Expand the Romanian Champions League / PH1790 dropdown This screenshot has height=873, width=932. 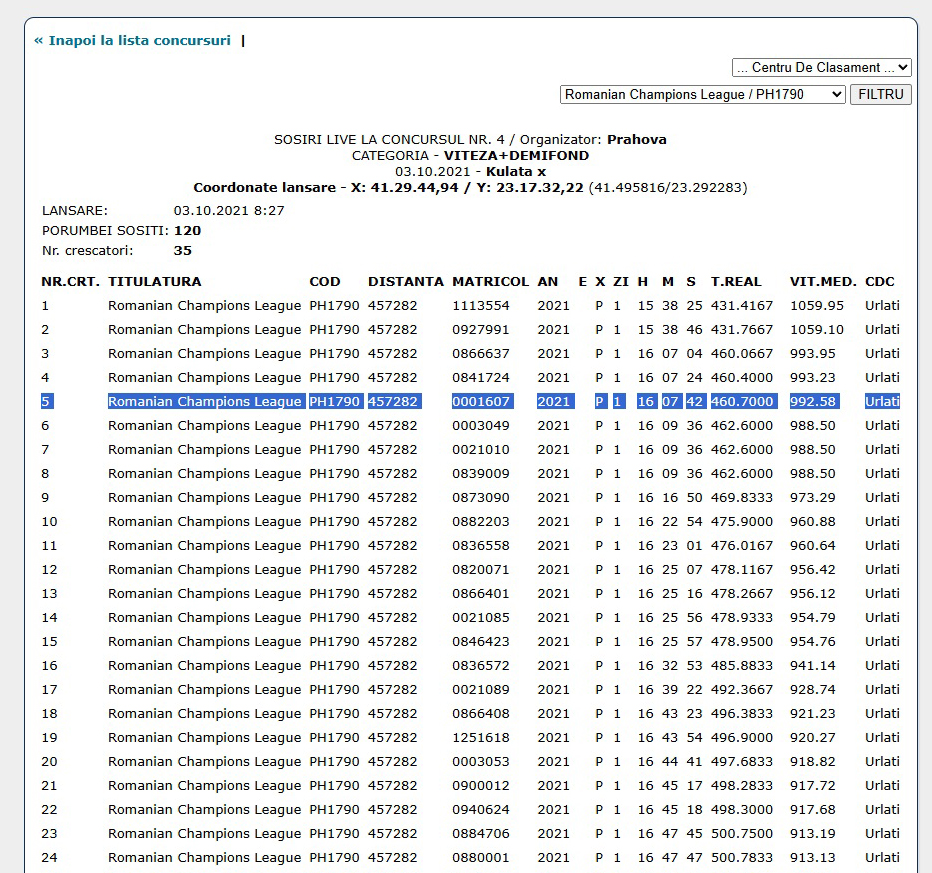click(702, 95)
